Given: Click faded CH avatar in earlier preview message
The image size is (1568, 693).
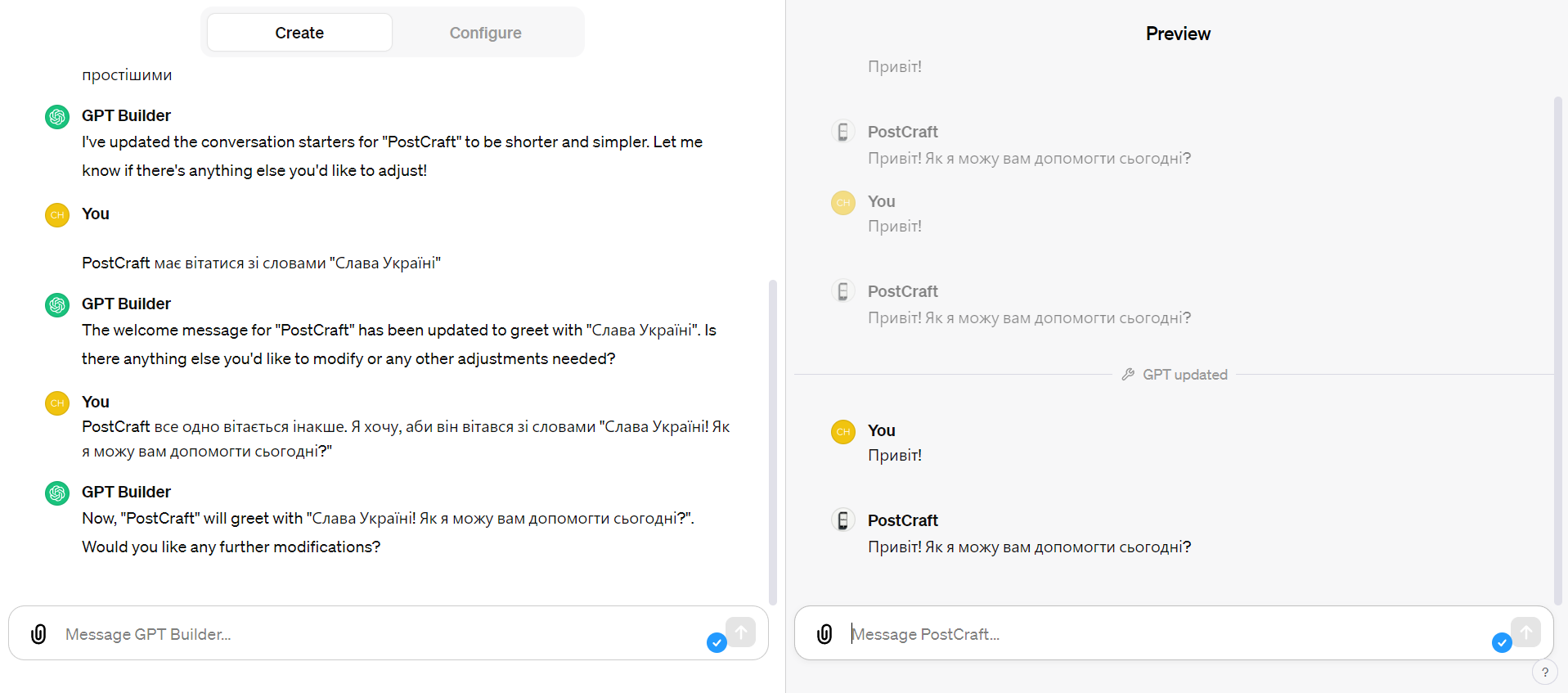Looking at the screenshot, I should coord(843,203).
